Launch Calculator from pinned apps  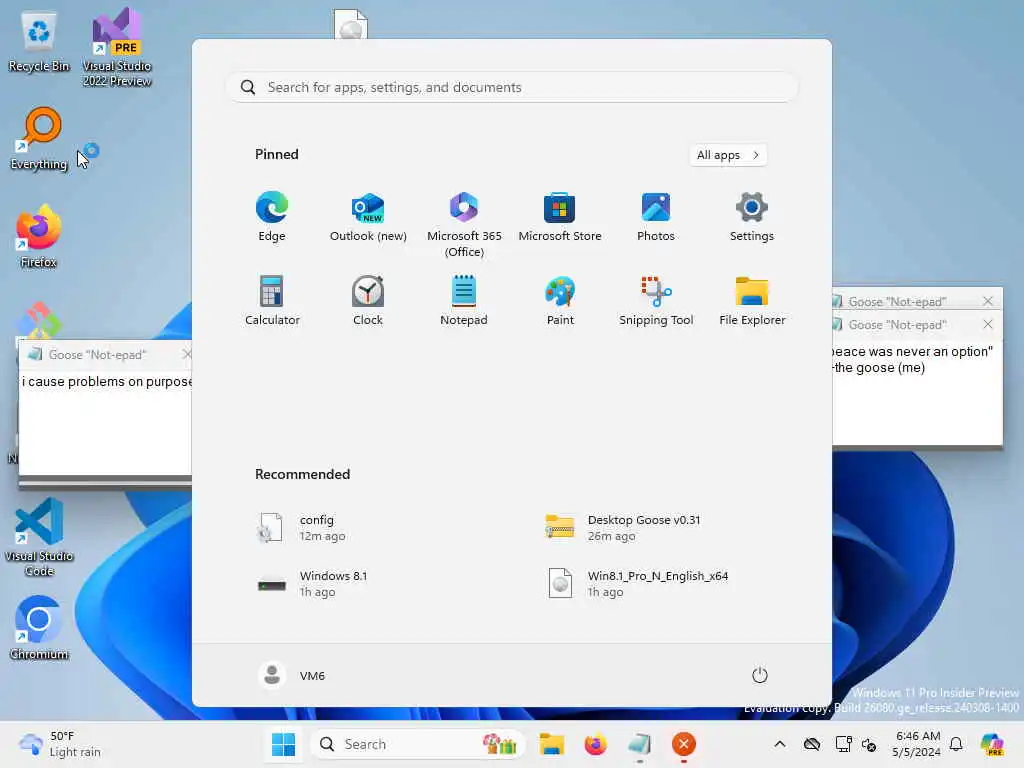click(272, 301)
